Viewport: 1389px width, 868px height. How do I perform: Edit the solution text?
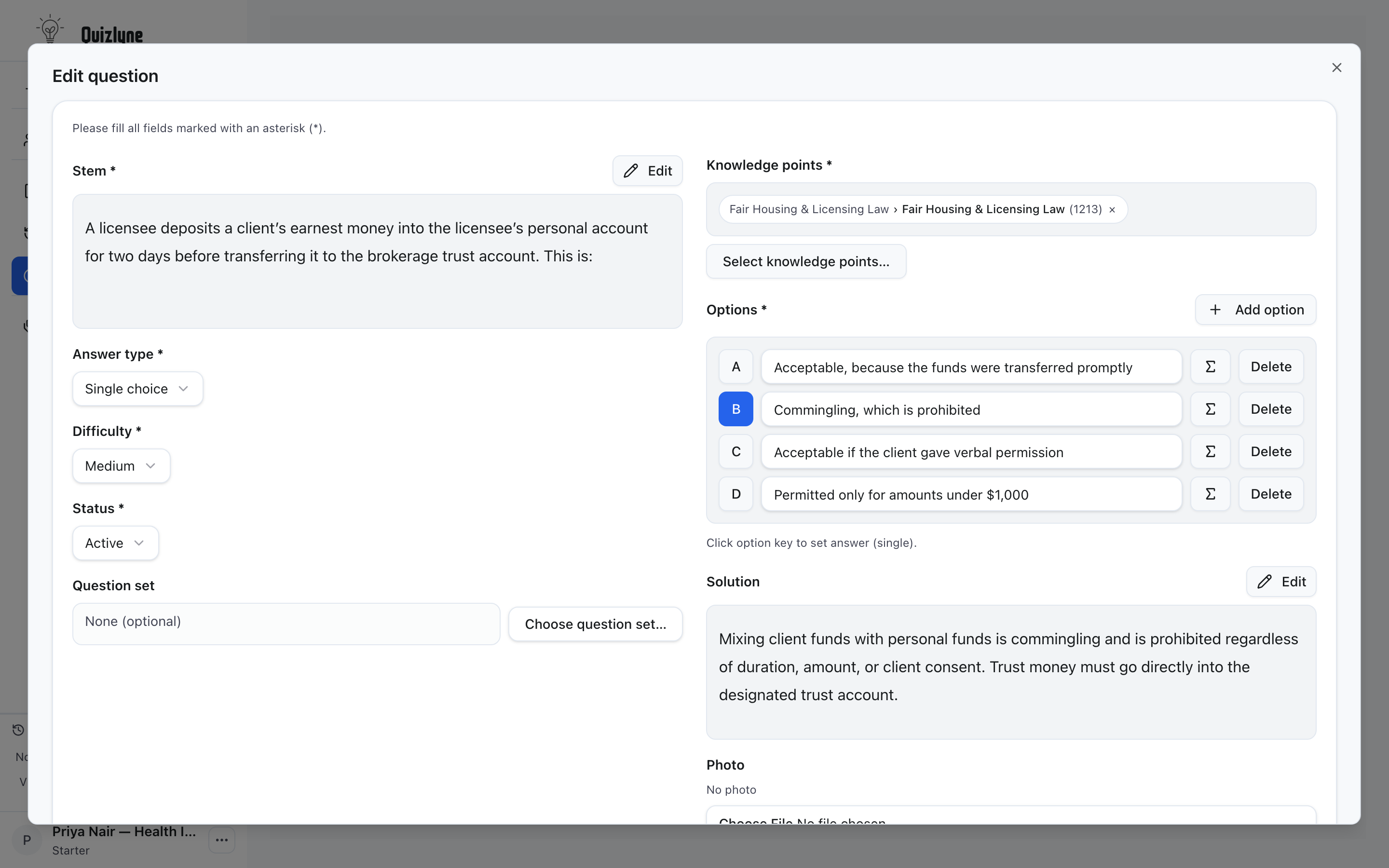(x=1280, y=582)
